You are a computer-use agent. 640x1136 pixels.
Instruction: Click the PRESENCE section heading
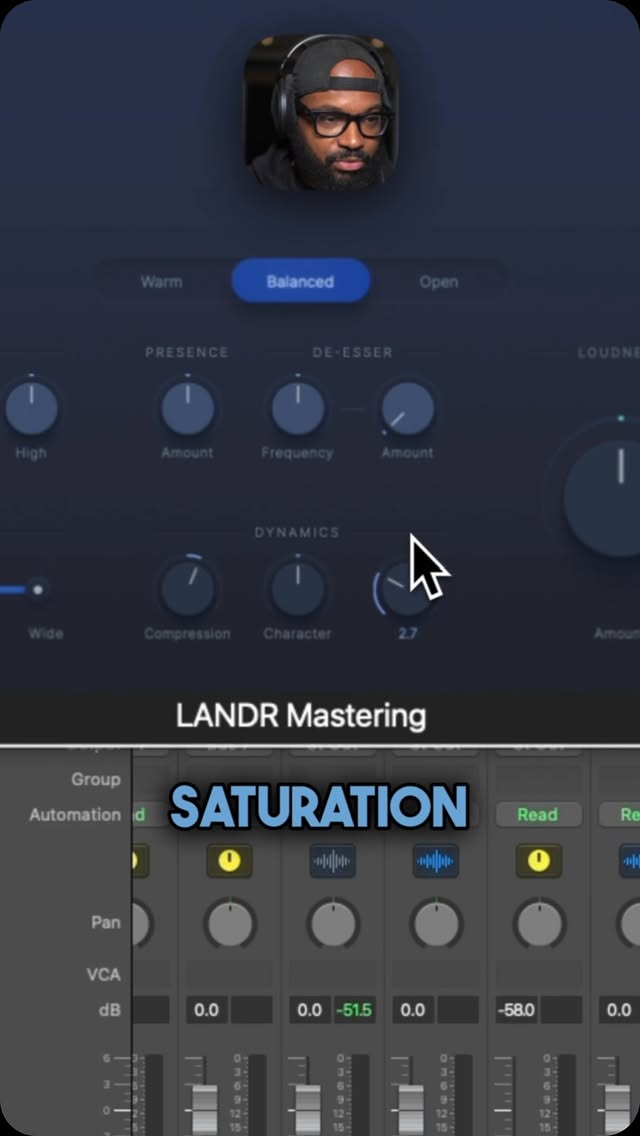pyautogui.click(x=187, y=353)
